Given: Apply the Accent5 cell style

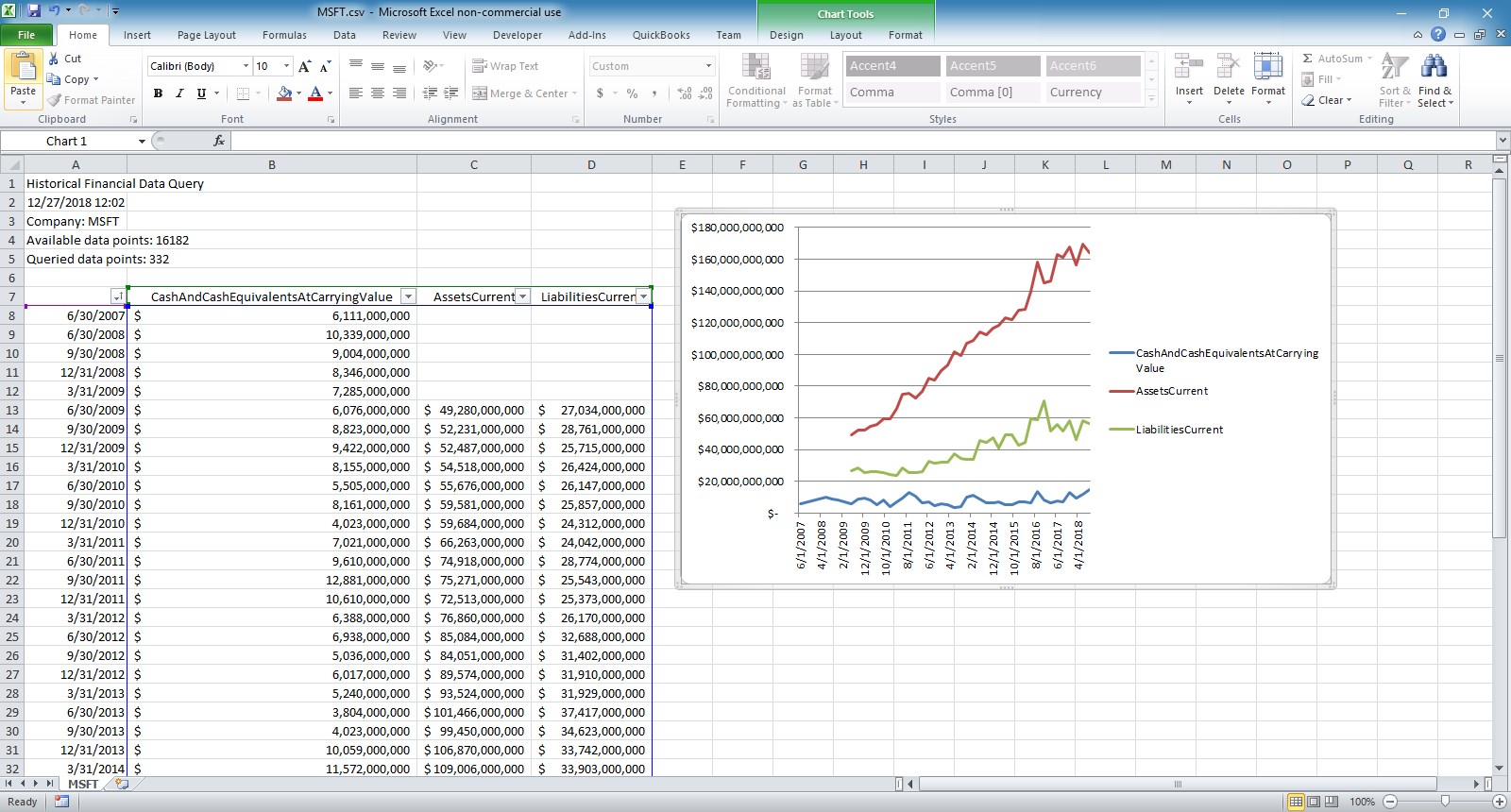Looking at the screenshot, I should click(x=992, y=66).
